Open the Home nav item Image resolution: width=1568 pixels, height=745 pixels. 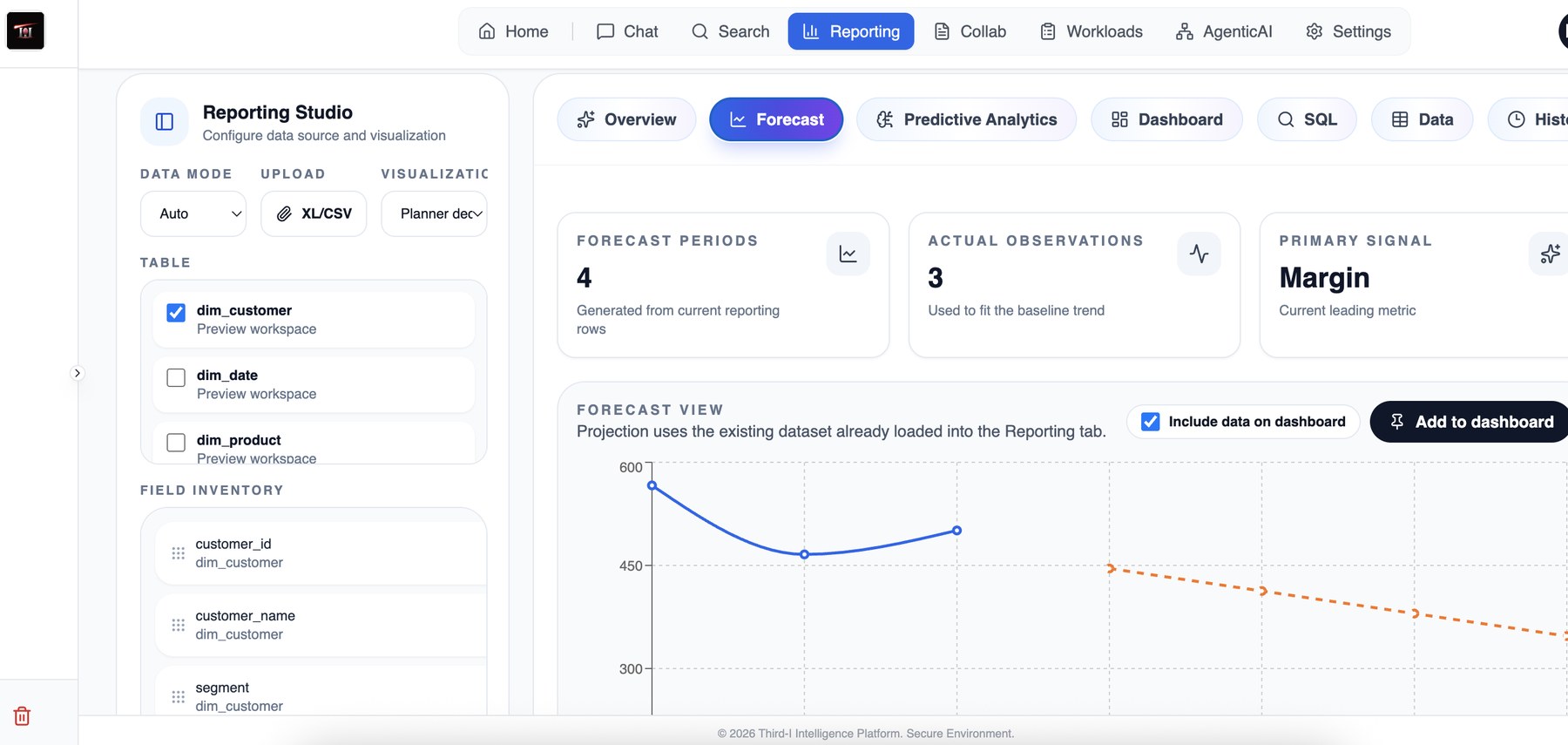(x=513, y=31)
